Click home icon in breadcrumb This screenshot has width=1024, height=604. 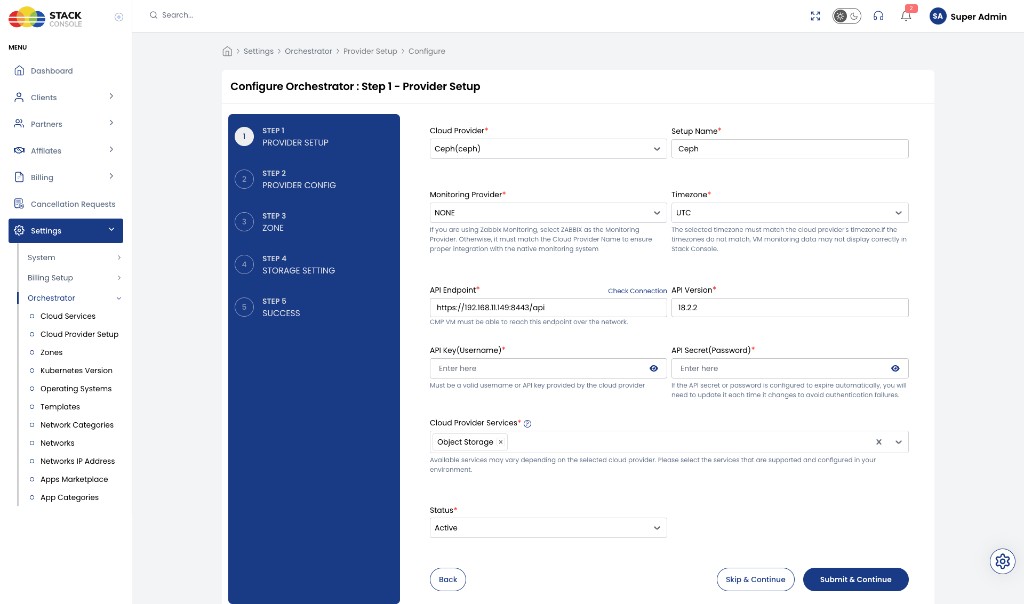tap(227, 51)
